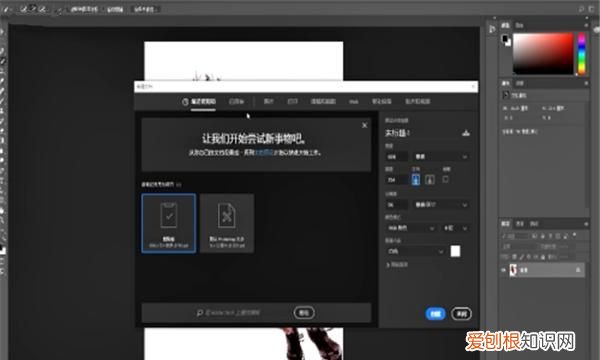Open the Color Mode dropdown
Image resolution: width=600 pixels, height=360 pixels.
coord(411,228)
